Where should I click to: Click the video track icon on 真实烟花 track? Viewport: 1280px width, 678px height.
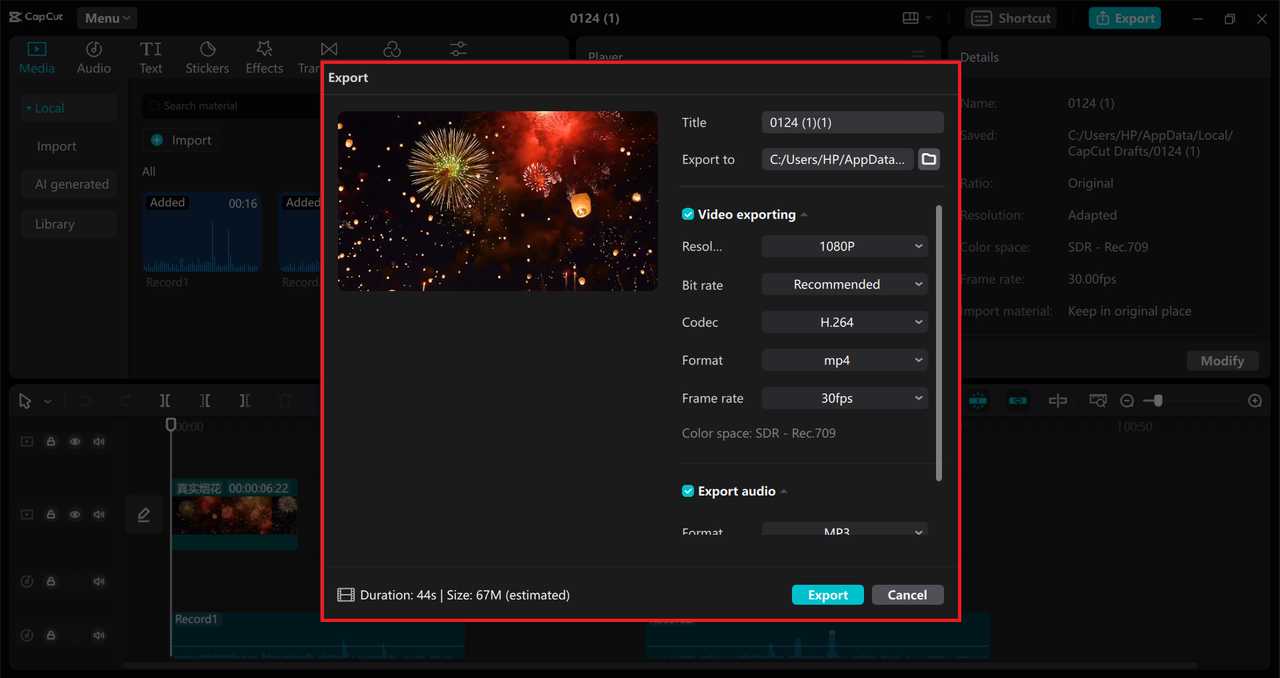click(27, 514)
